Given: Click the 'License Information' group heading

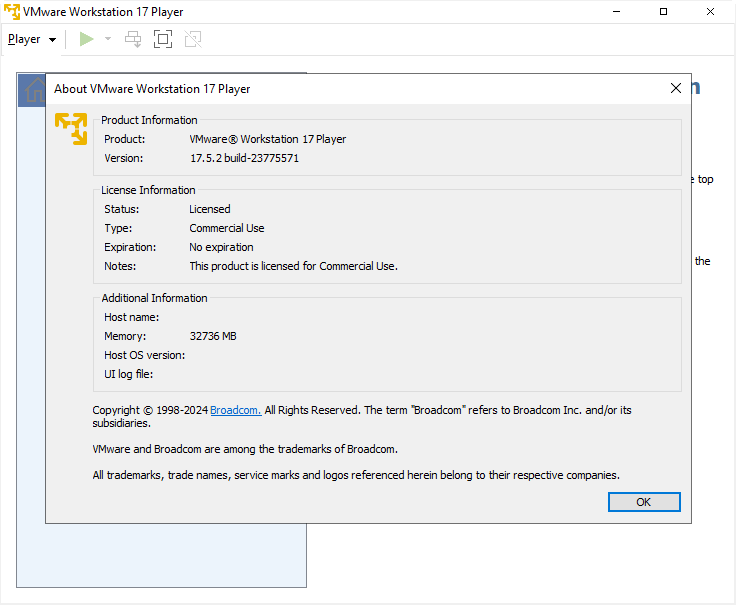Looking at the screenshot, I should [148, 190].
